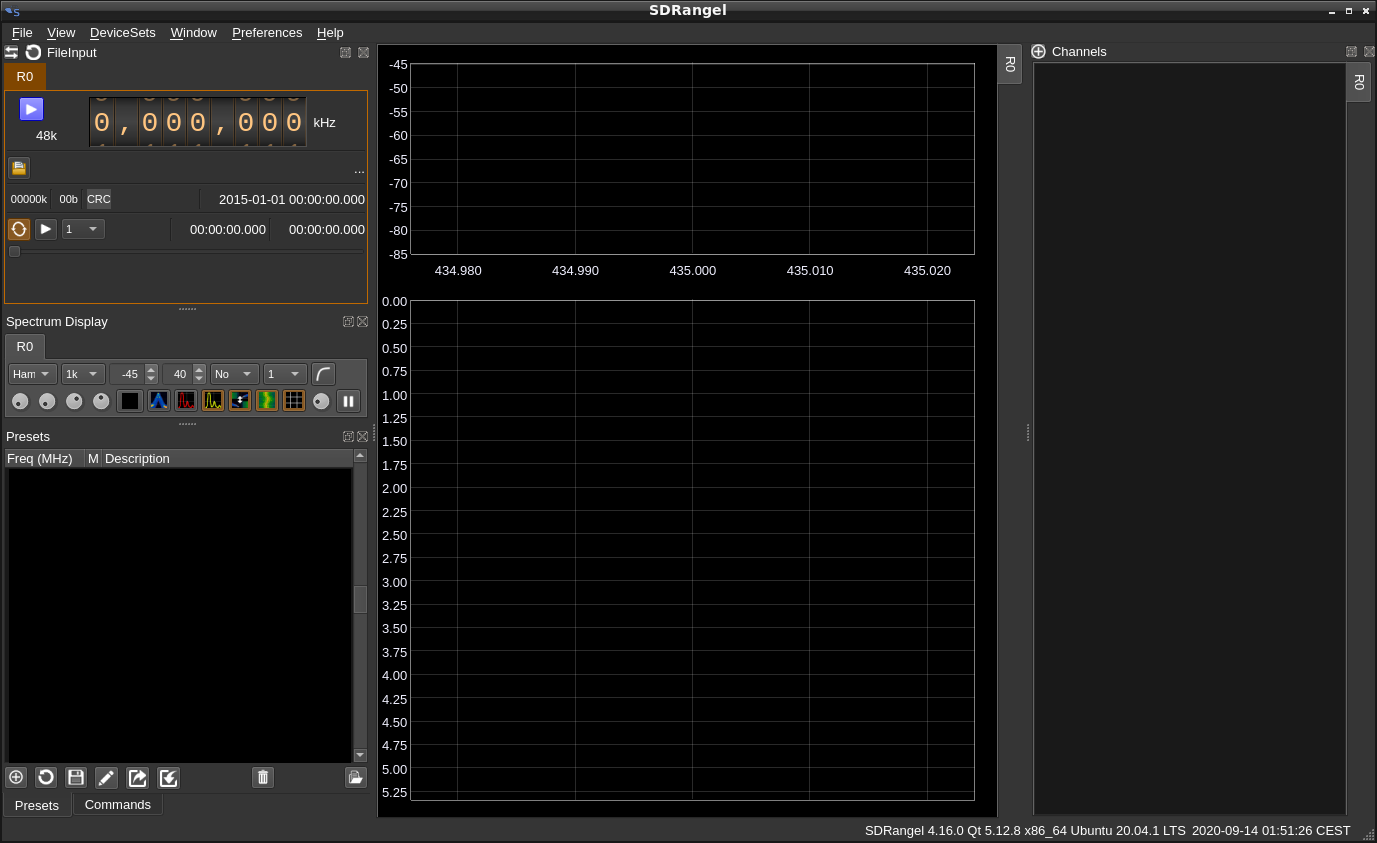This screenshot has height=843, width=1377.
Task: Float the Spectrum Display panel
Action: pyautogui.click(x=348, y=322)
